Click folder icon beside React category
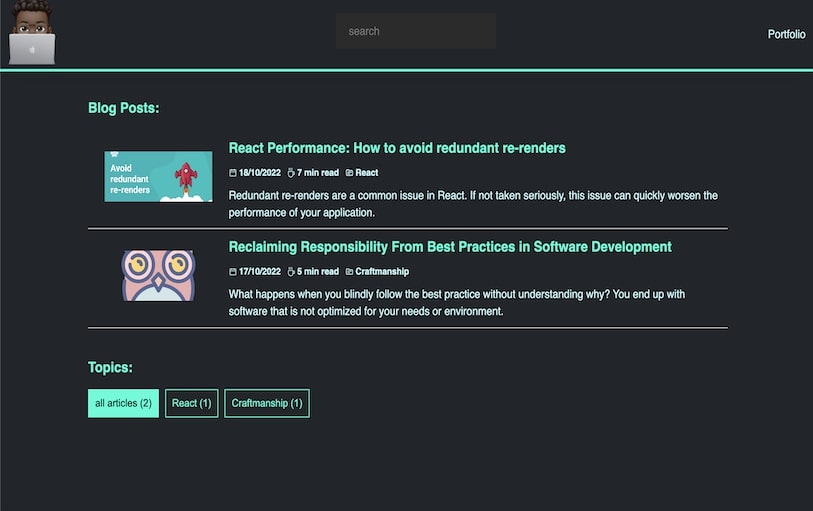 pos(349,173)
